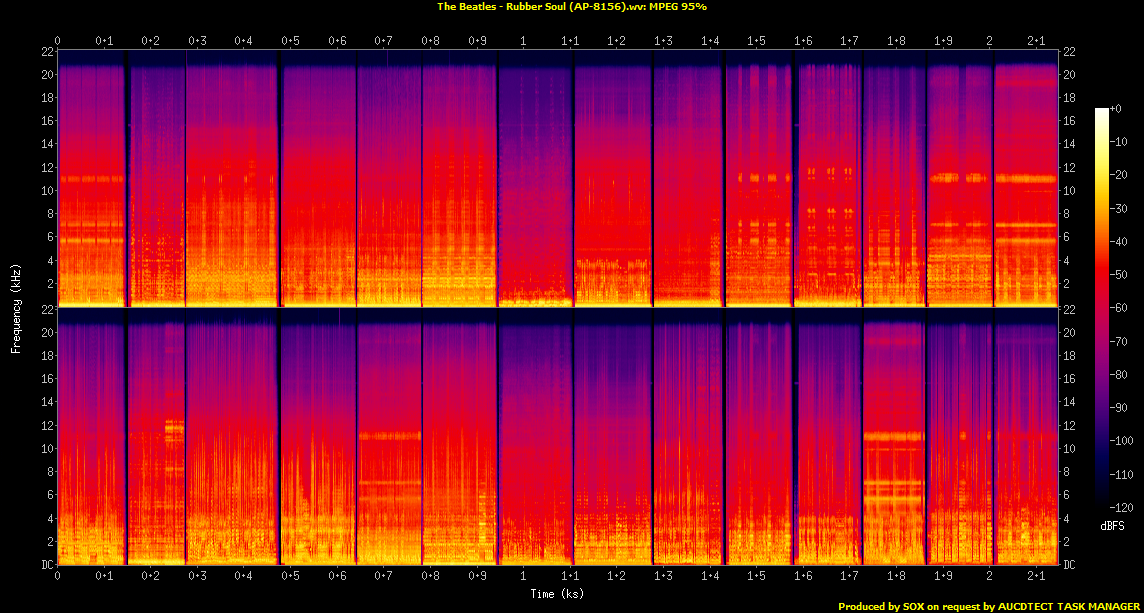
Task: Click the '0.5' tick on the top time axis
Action: [x=290, y=40]
